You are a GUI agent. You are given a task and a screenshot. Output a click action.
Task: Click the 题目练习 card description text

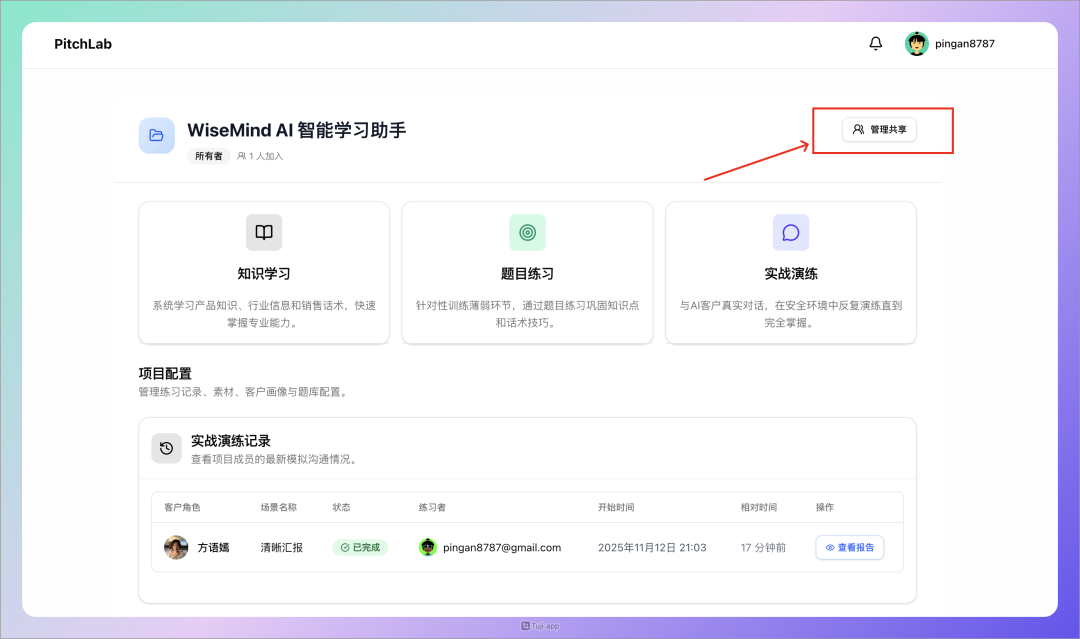528,314
